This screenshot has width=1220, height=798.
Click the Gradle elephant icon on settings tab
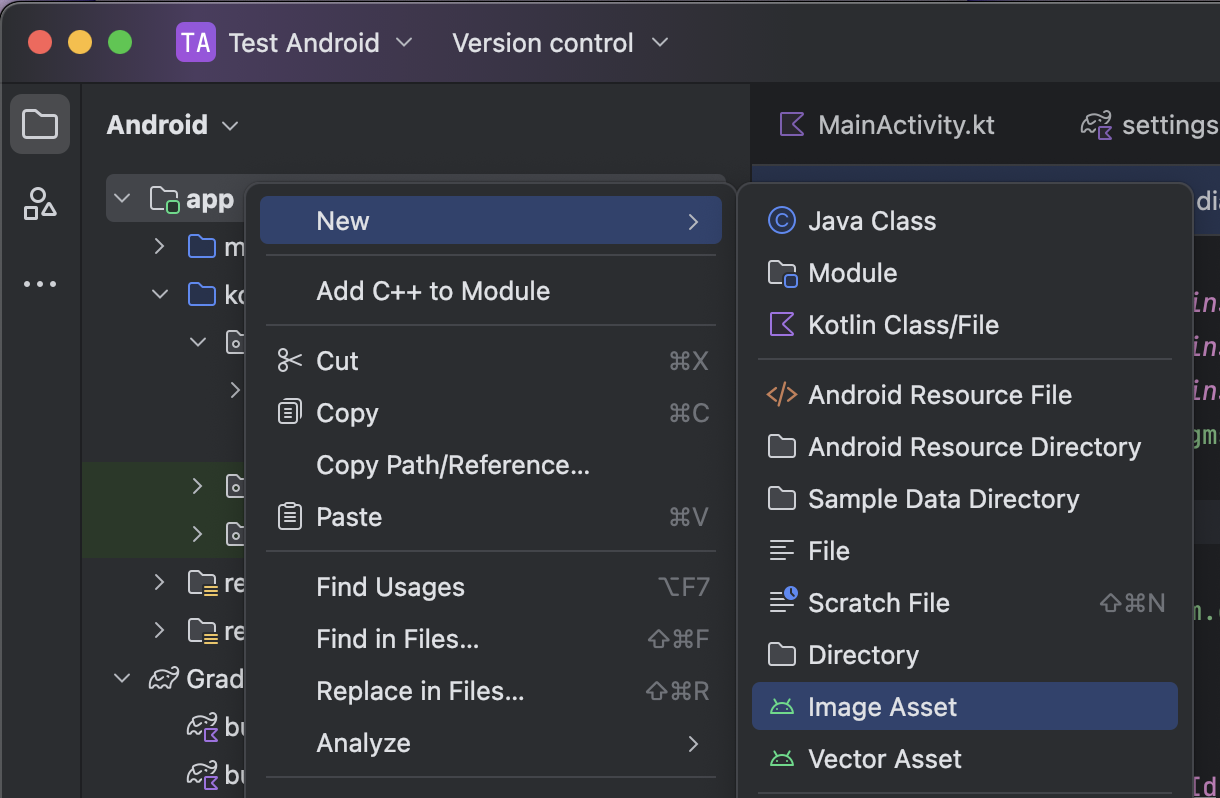(x=1097, y=125)
